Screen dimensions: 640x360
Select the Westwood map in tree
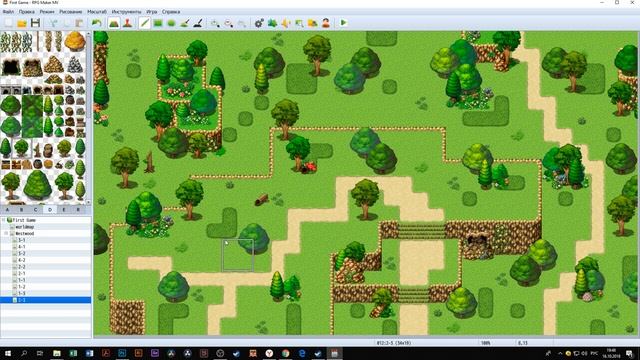pyautogui.click(x=24, y=233)
